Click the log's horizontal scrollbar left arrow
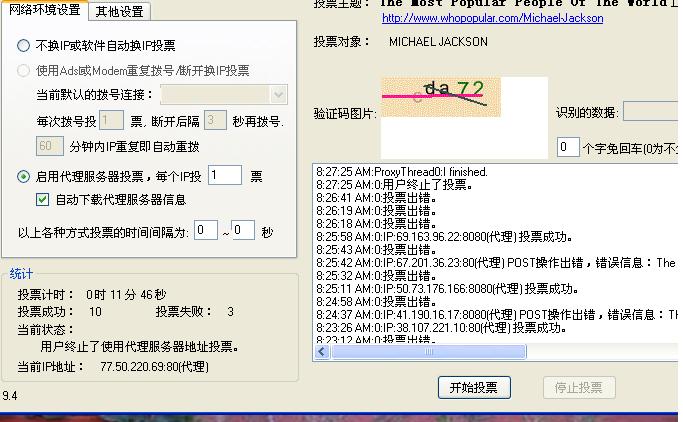Screen dimensions: 683x422 pyautogui.click(x=321, y=352)
